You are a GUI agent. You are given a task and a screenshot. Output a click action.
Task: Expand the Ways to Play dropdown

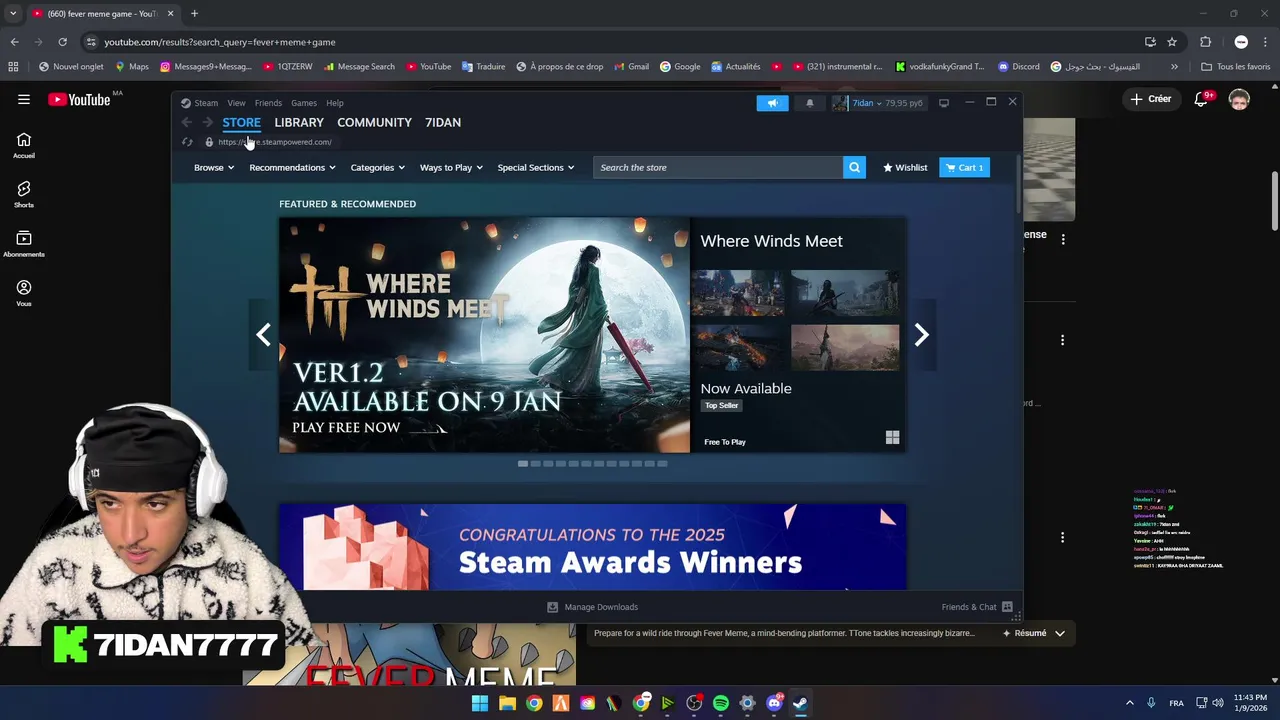click(x=451, y=167)
